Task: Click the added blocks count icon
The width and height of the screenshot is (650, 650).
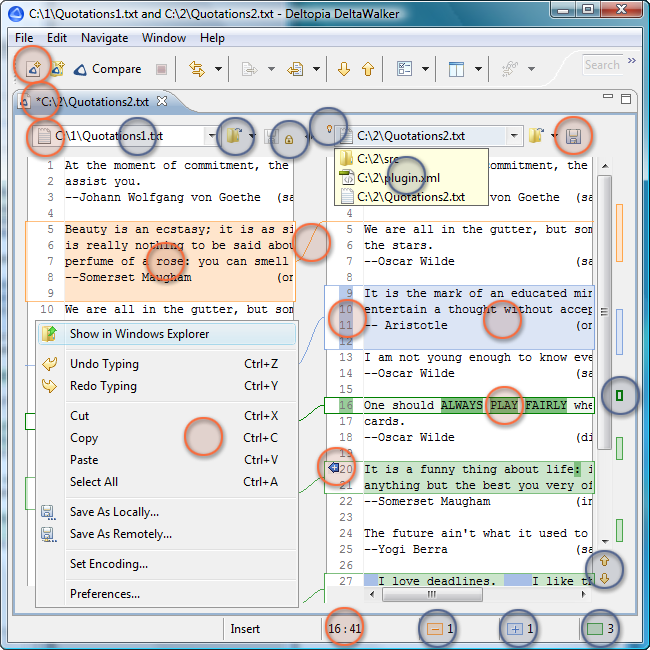Action: (515, 629)
